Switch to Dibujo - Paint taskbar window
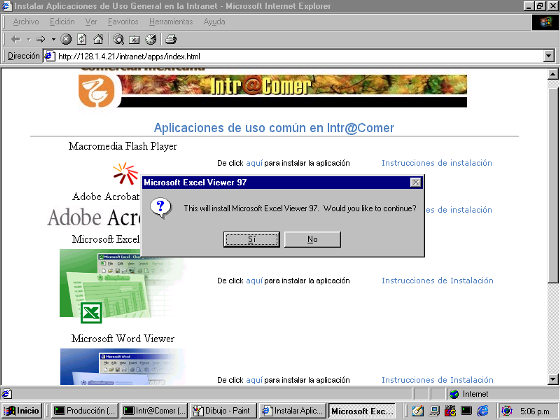560x420 pixels. (x=223, y=411)
